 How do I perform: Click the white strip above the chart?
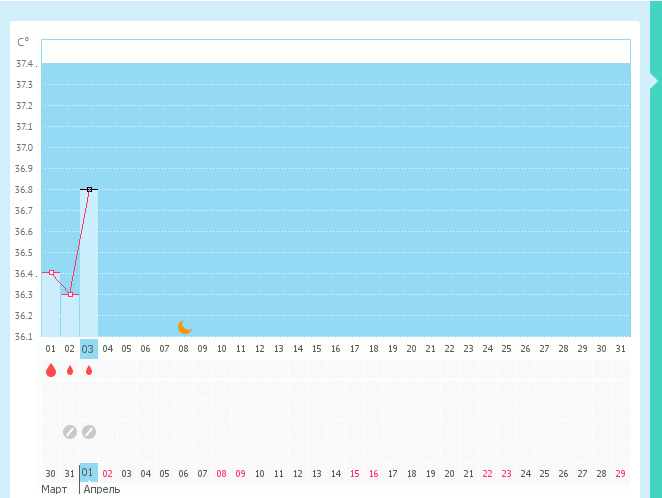(x=335, y=51)
